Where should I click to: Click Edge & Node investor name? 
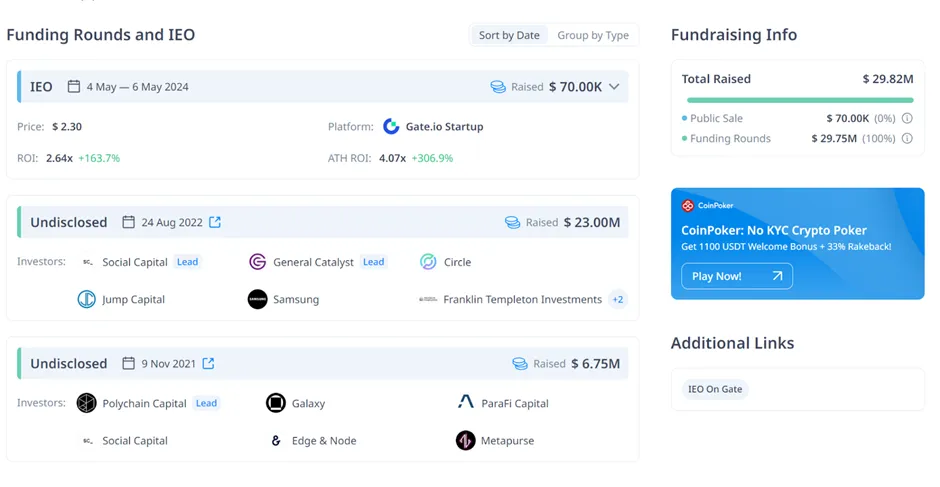coord(324,441)
